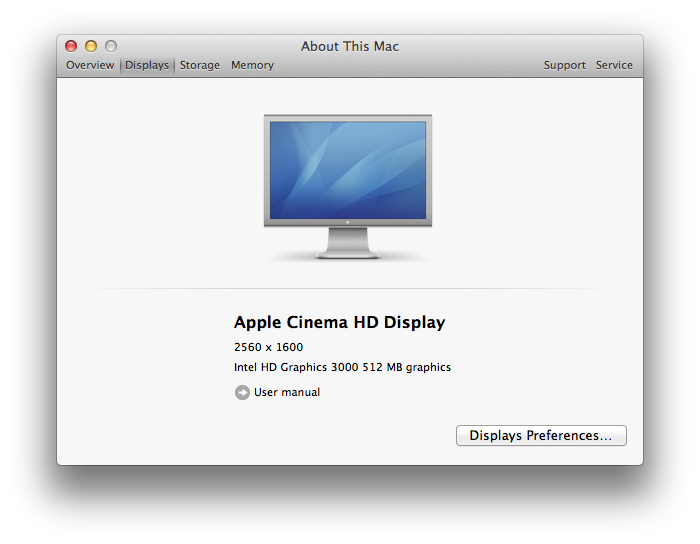
Task: Open the User manual link
Action: [x=287, y=392]
